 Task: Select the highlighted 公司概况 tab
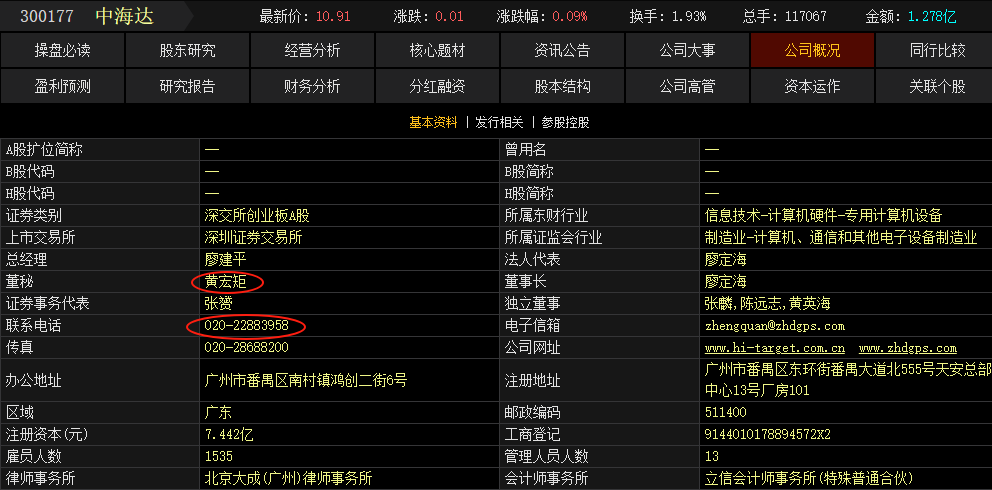[x=812, y=51]
